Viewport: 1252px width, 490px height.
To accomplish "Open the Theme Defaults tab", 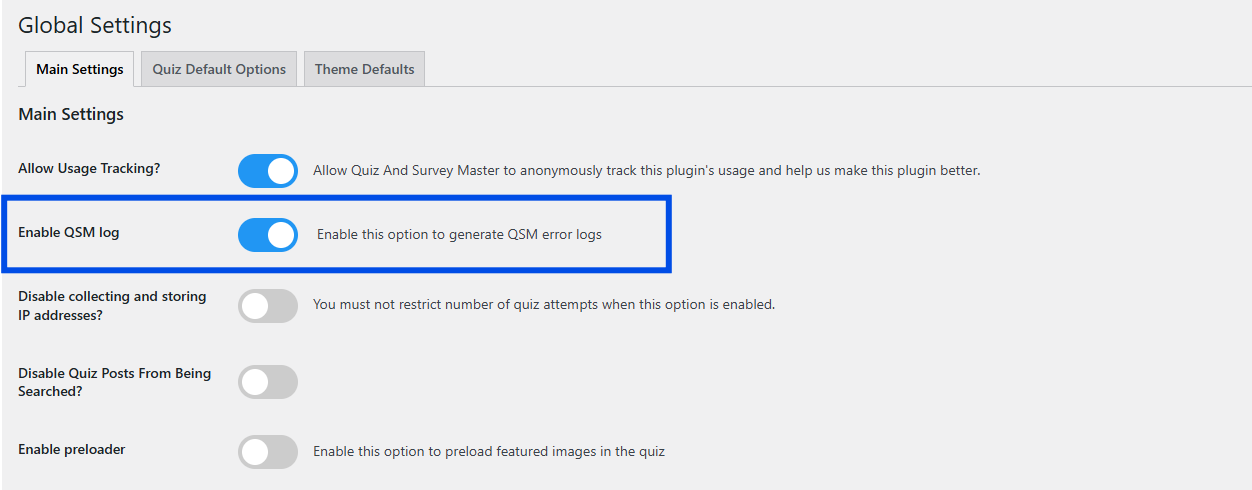I will (x=364, y=69).
